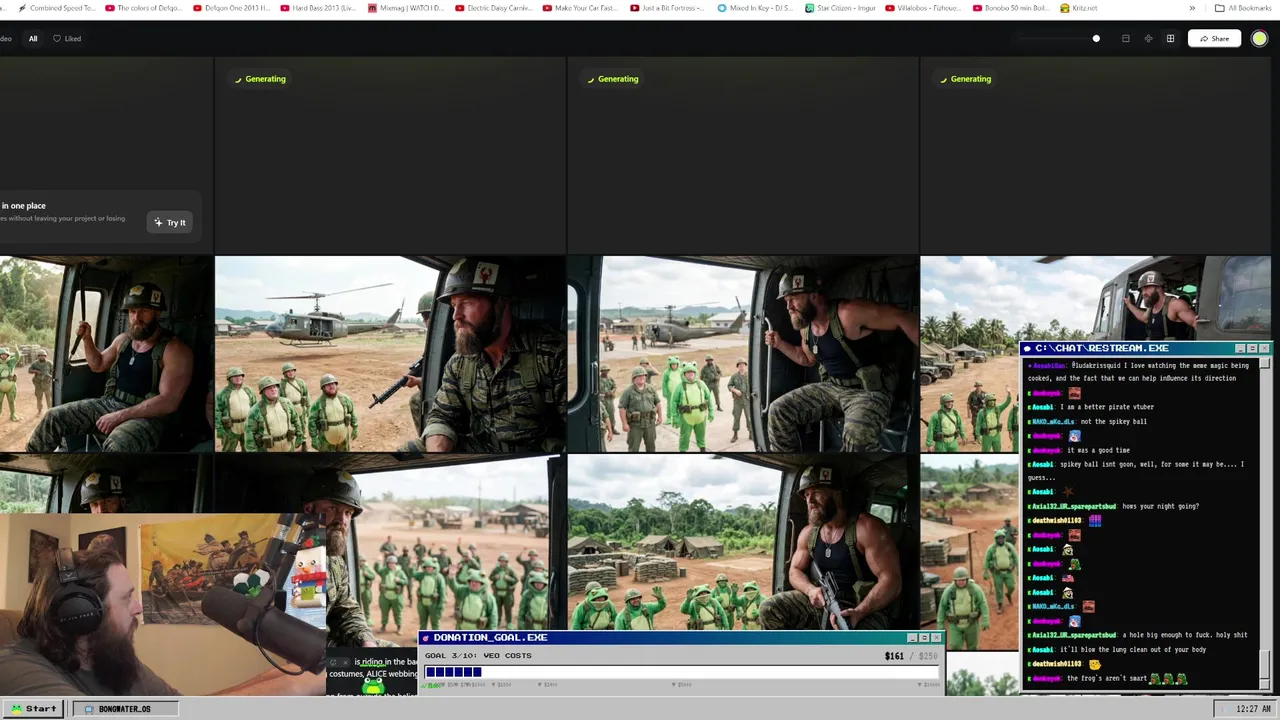Click chat message 'it was a good time'

1098,450
